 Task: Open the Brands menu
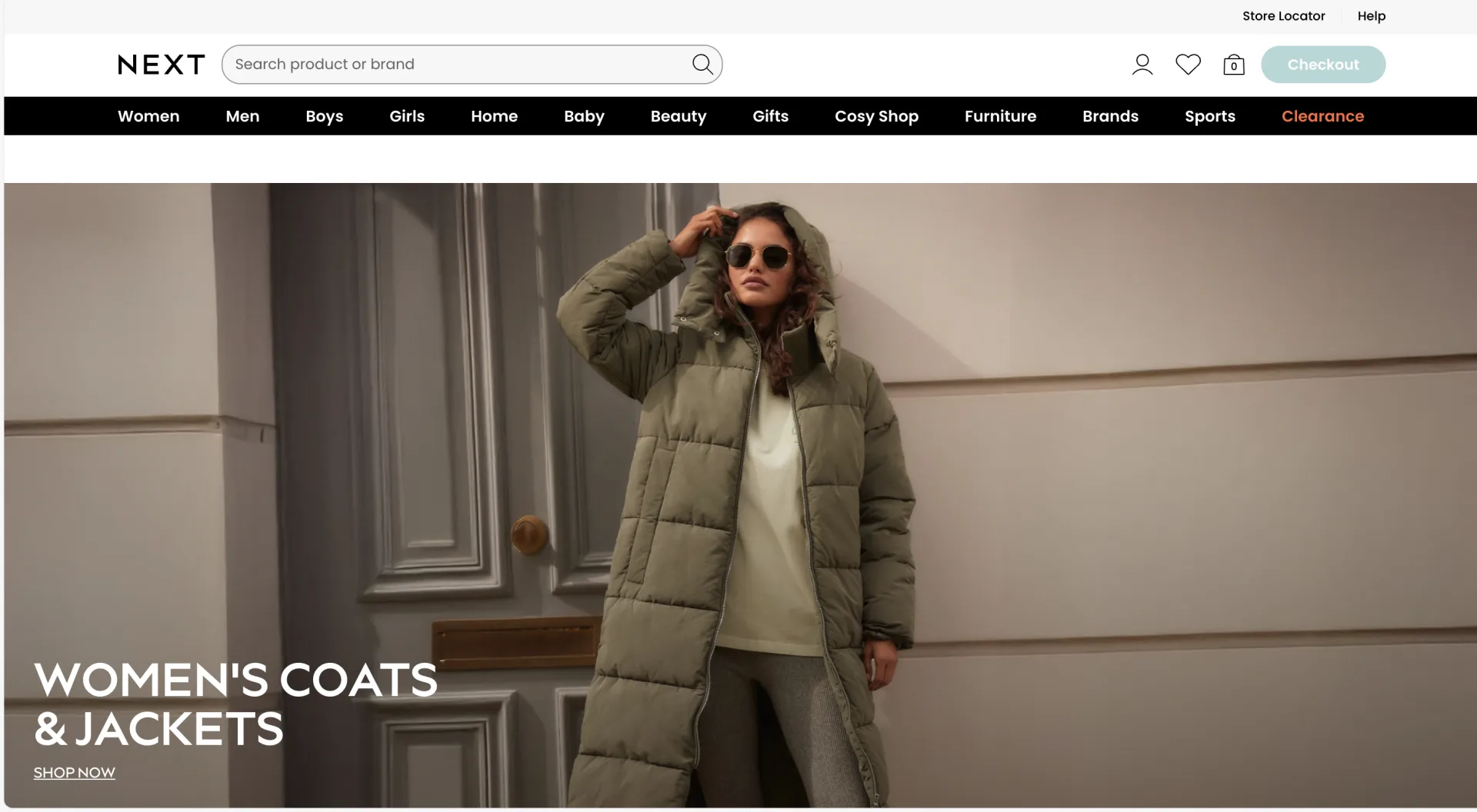pyautogui.click(x=1110, y=116)
